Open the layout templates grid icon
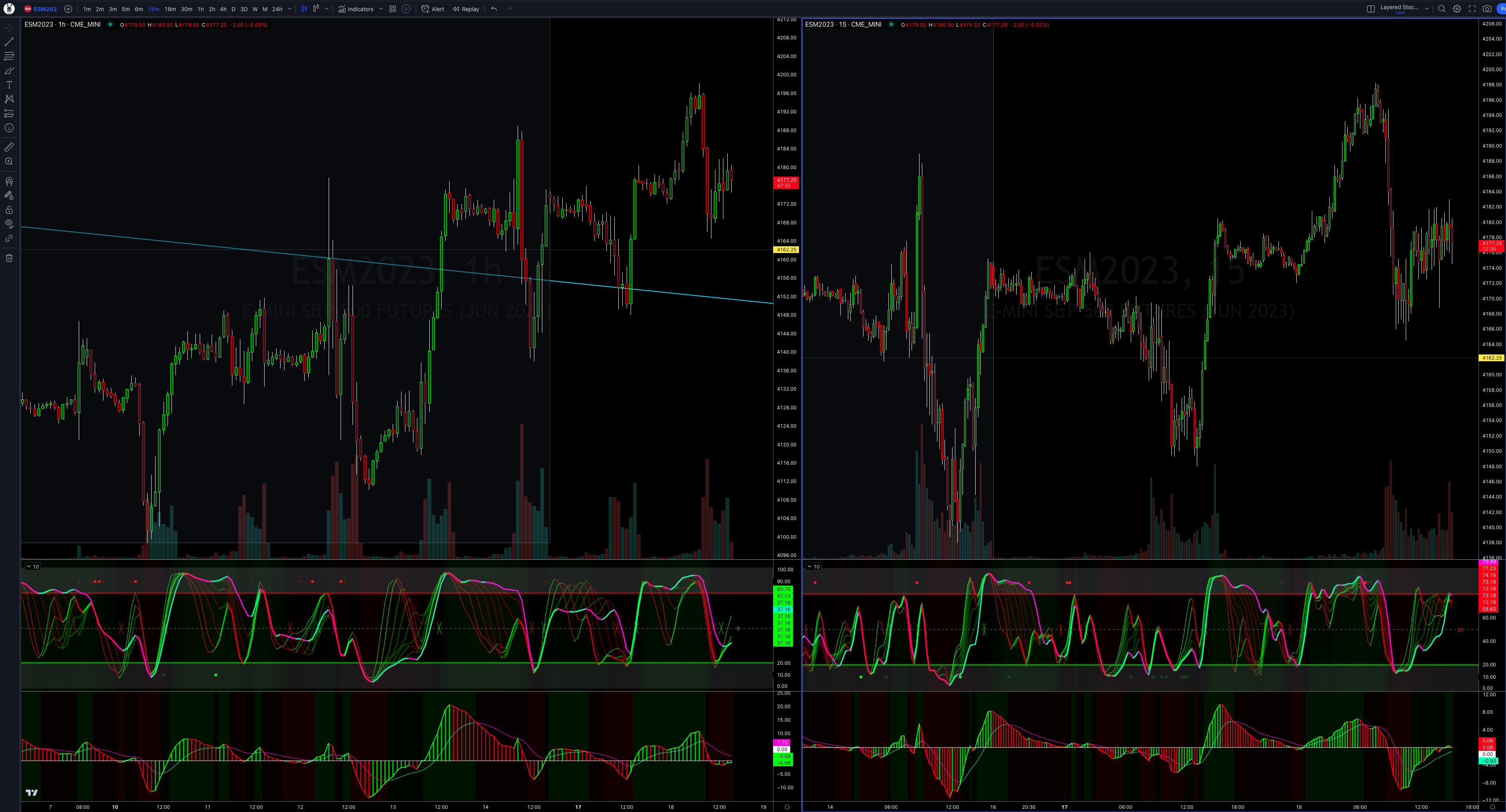Viewport: 1506px width, 812px height. pos(392,9)
